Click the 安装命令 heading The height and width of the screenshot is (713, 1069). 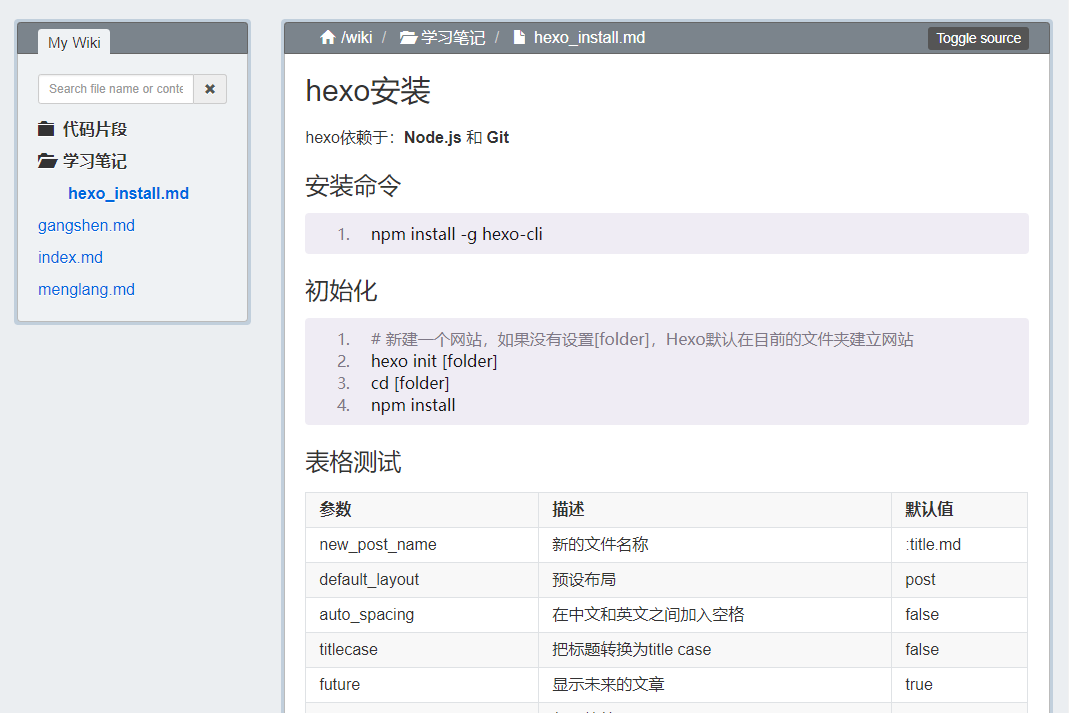pyautogui.click(x=352, y=185)
